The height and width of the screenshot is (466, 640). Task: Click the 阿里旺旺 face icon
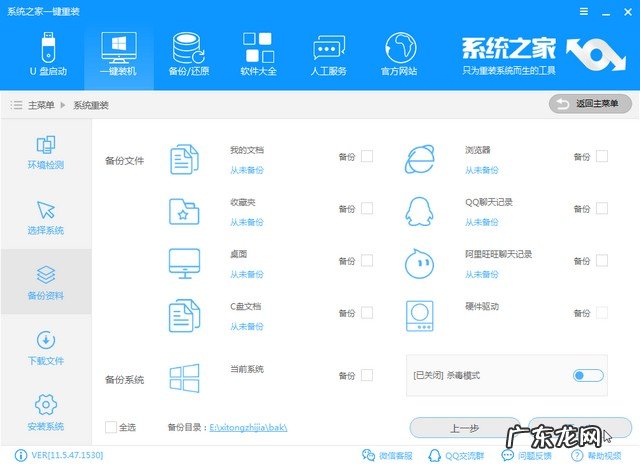[419, 264]
